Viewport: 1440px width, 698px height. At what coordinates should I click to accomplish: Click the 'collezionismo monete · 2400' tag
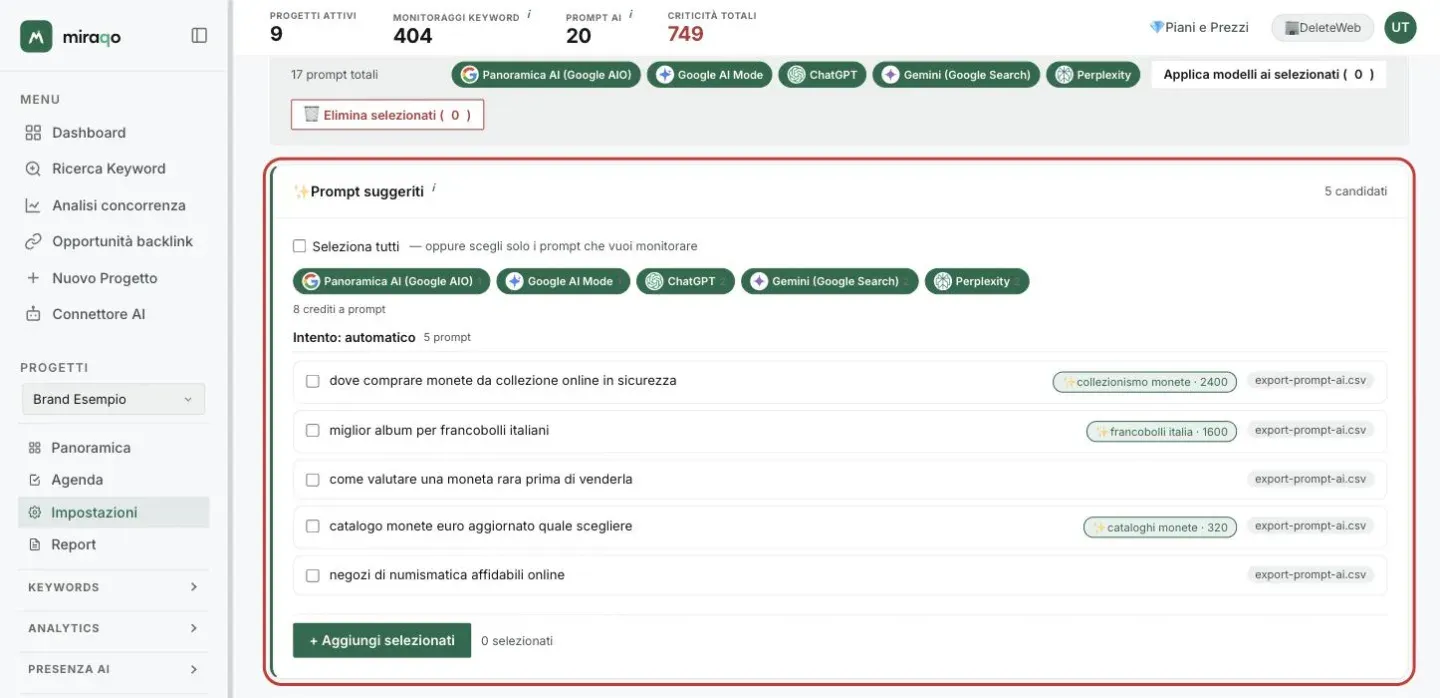coord(1145,382)
